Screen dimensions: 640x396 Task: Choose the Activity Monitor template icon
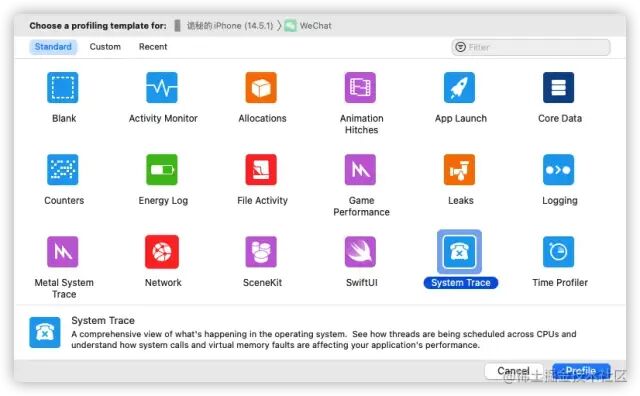(162, 87)
